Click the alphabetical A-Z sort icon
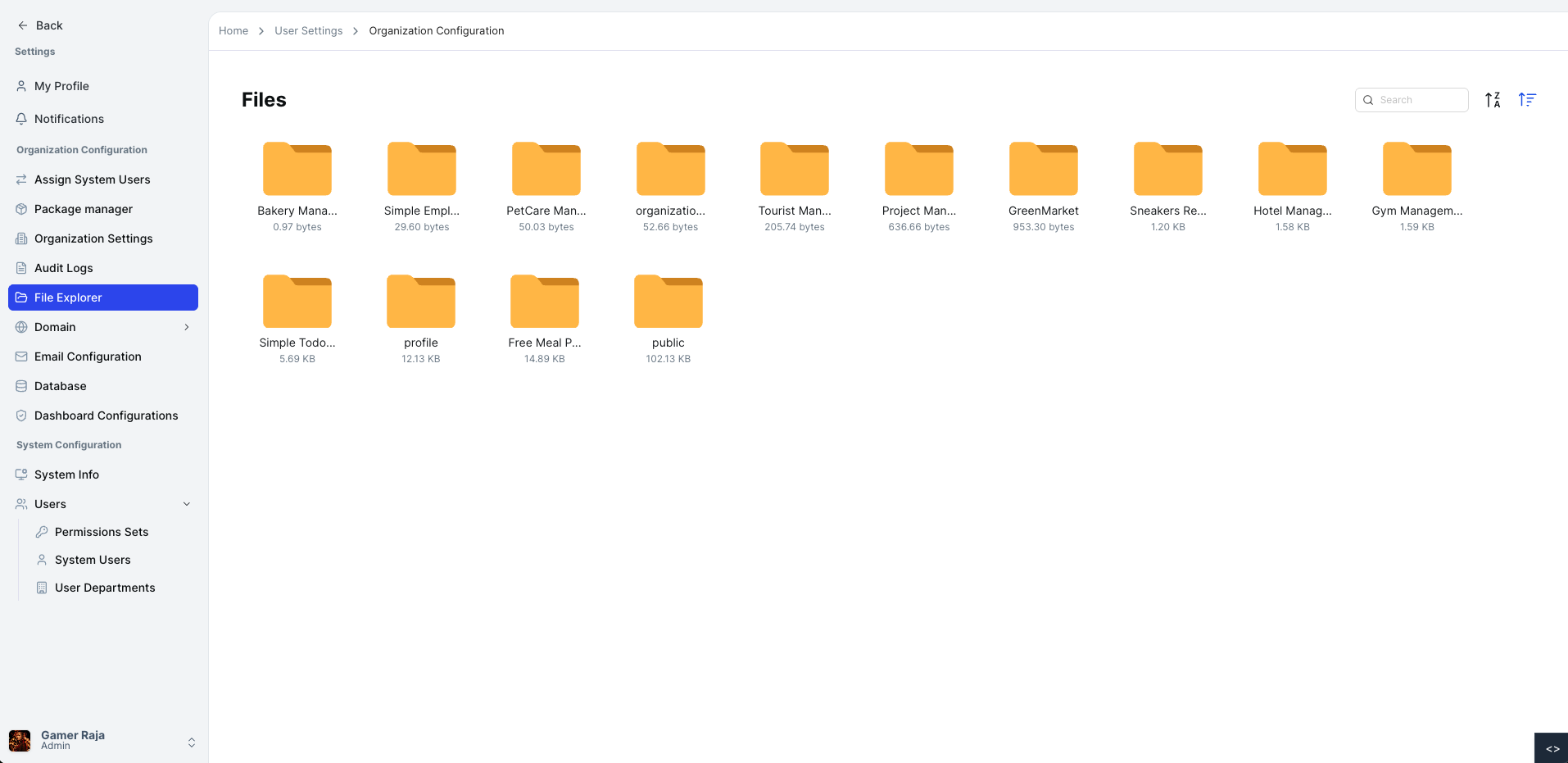This screenshot has width=1568, height=763. 1493,99
